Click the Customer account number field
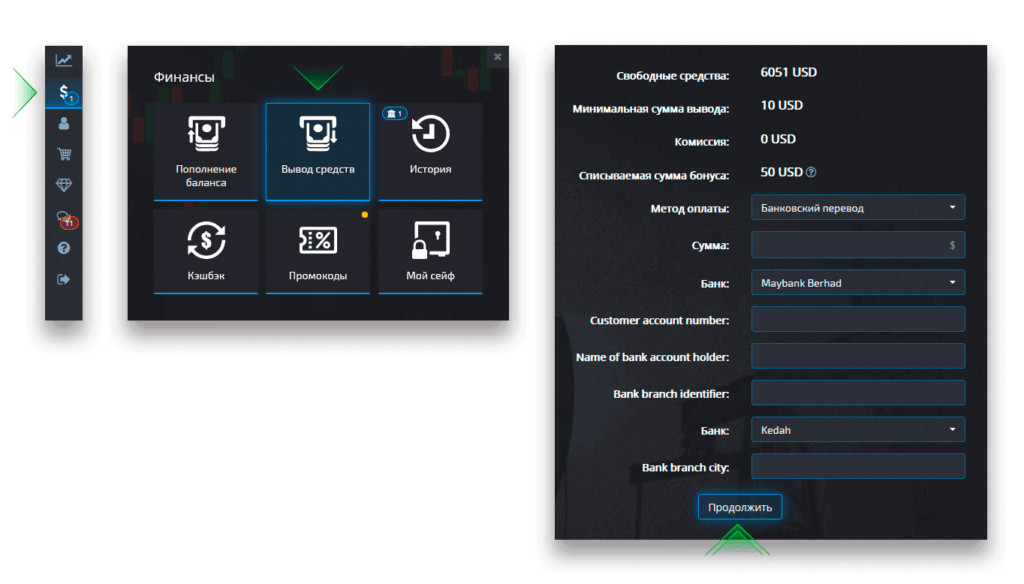Image resolution: width=1024 pixels, height=584 pixels. pos(857,320)
